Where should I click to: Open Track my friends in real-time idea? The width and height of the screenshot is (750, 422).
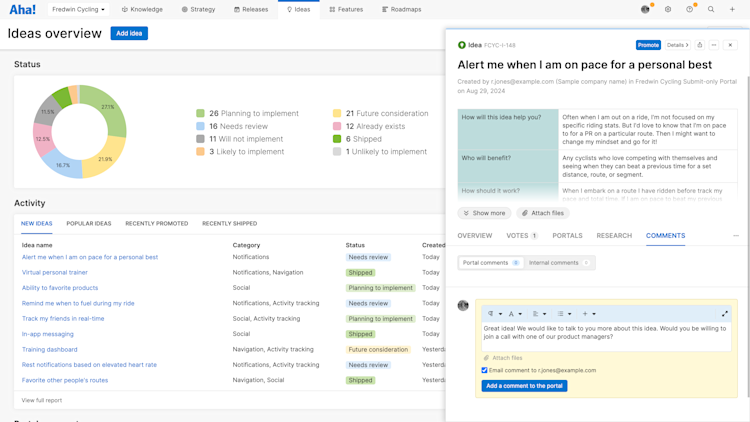(x=63, y=318)
